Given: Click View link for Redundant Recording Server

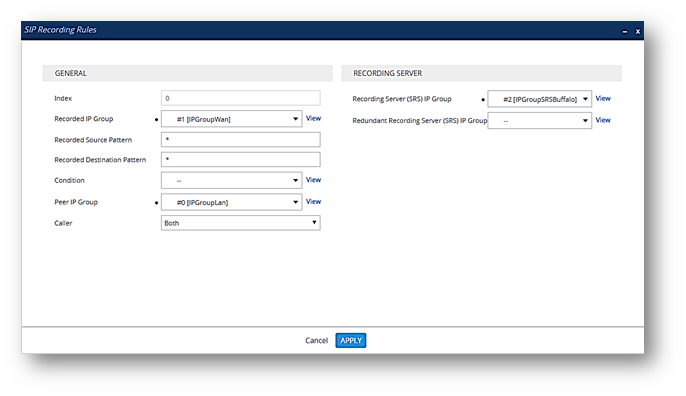Looking at the screenshot, I should tap(603, 120).
